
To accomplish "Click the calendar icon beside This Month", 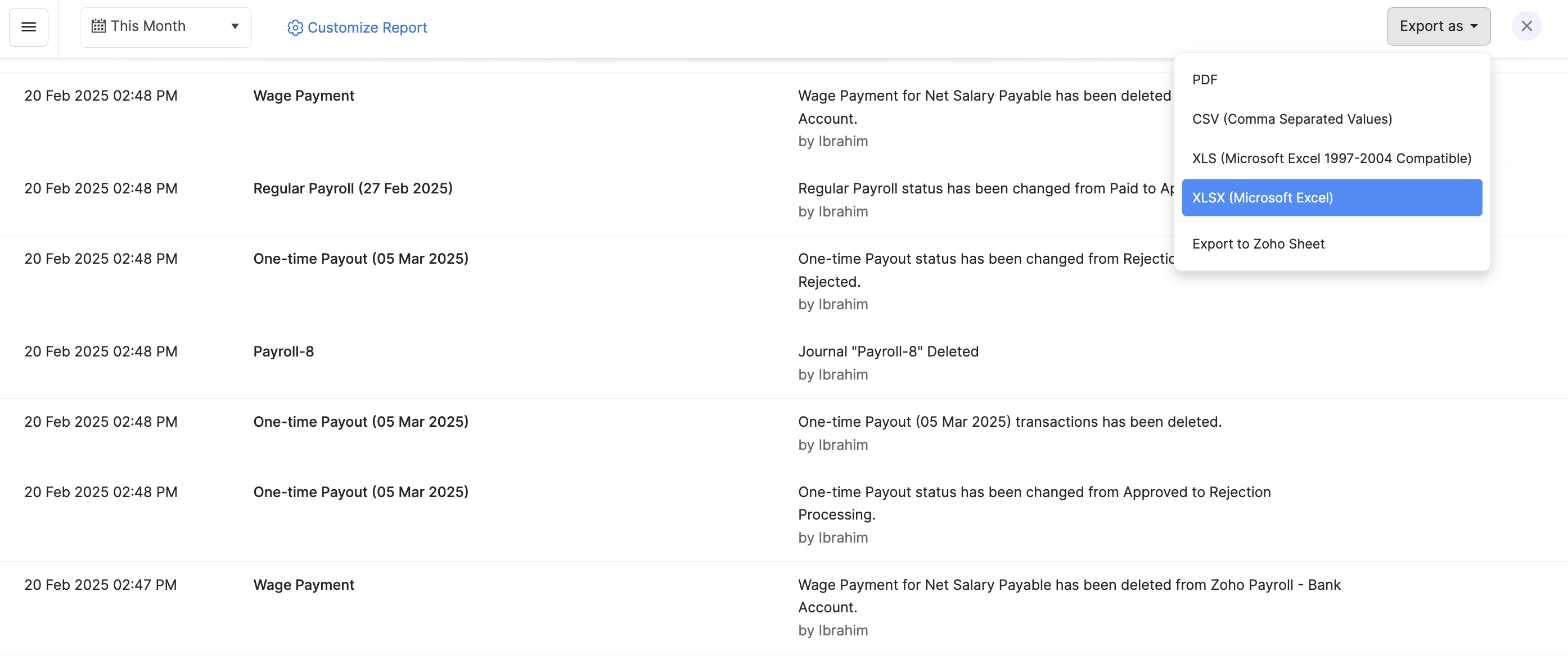I will coord(98,26).
